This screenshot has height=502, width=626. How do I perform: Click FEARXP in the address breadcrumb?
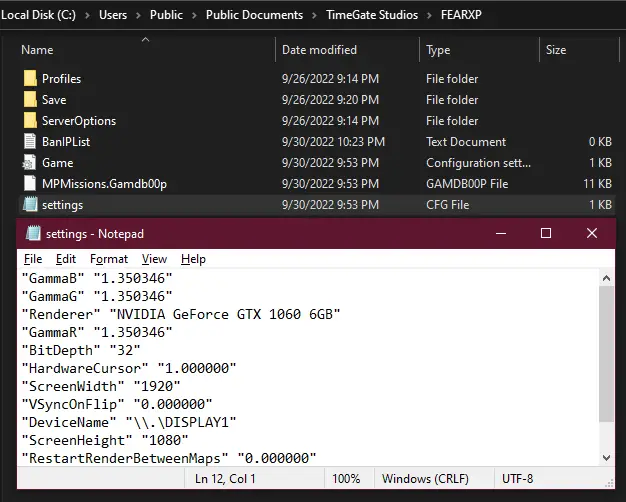coord(461,15)
